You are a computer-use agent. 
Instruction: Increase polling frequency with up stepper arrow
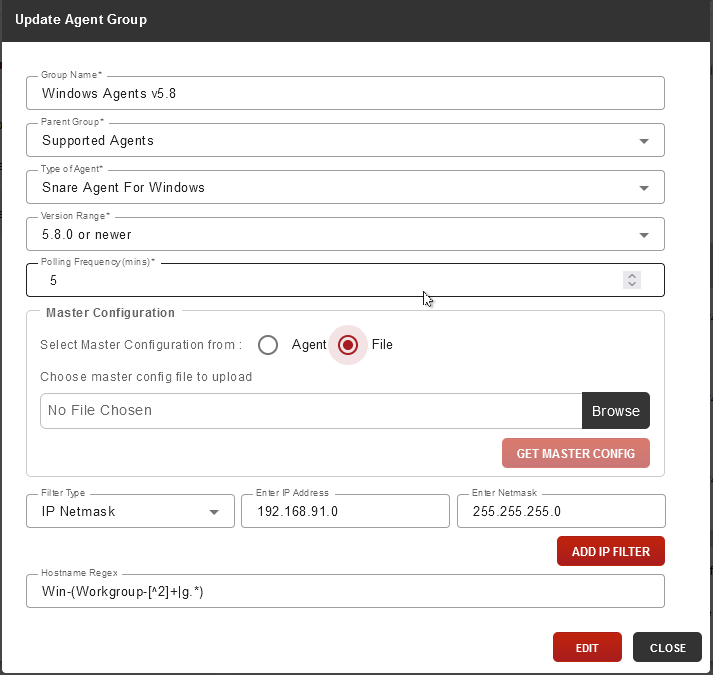pyautogui.click(x=632, y=276)
